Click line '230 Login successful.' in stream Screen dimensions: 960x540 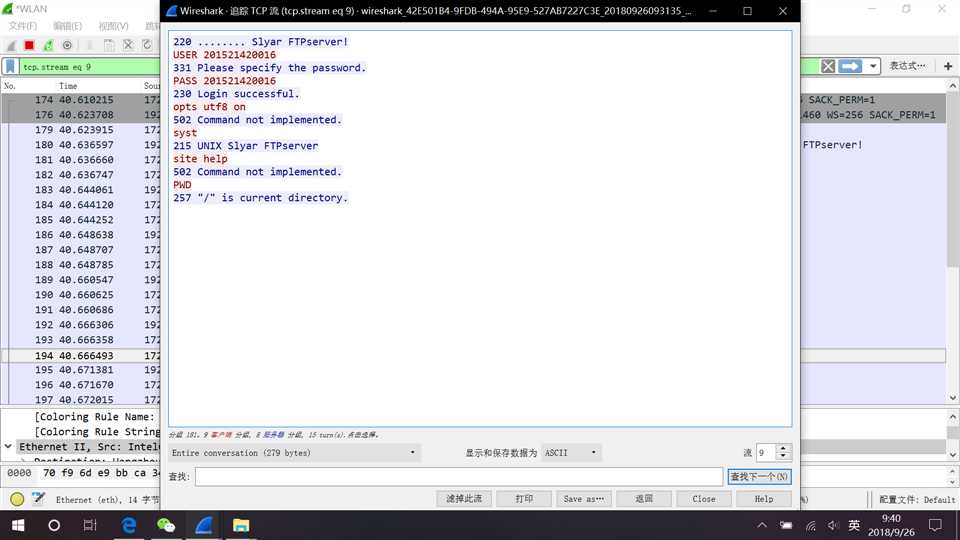(236, 94)
